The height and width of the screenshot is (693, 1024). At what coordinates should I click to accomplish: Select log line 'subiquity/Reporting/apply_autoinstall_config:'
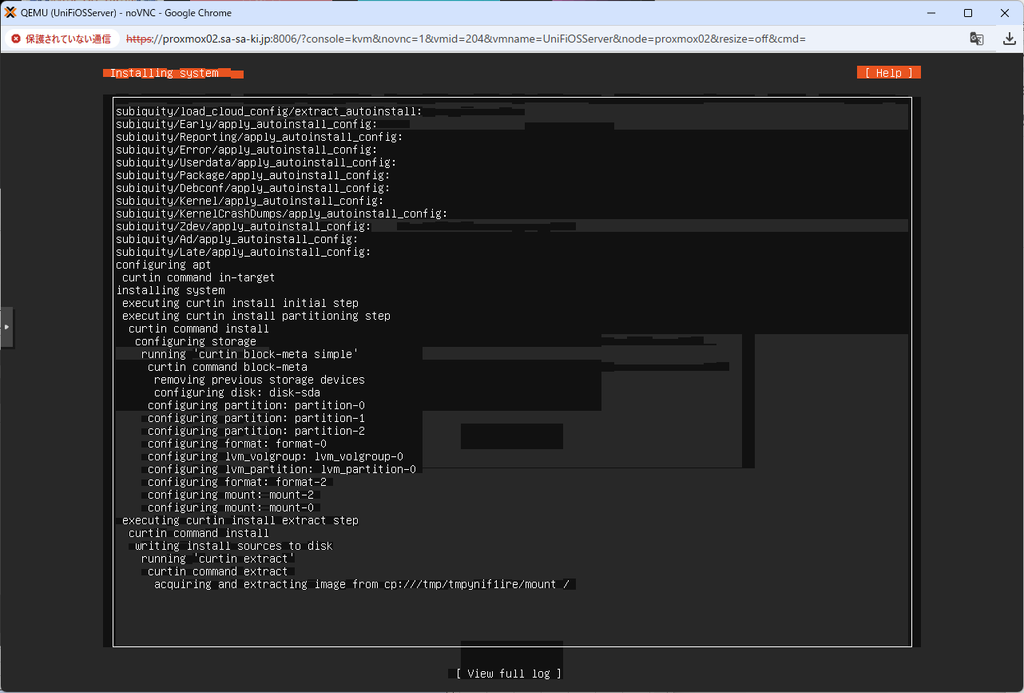coord(259,137)
